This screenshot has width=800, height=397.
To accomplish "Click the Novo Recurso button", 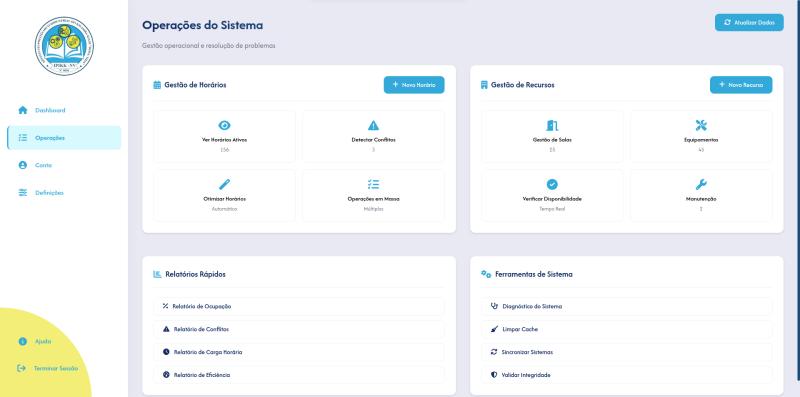I will 741,85.
